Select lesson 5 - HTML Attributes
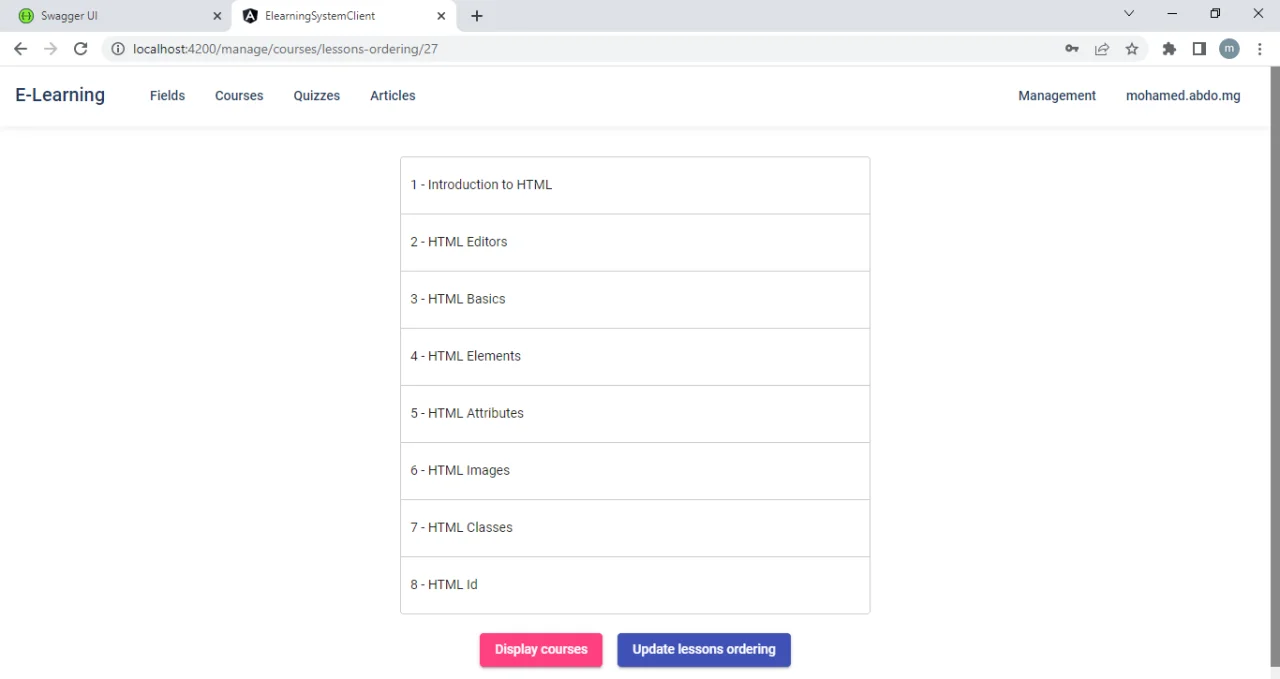Screen dimensions: 1280x679 tap(635, 413)
